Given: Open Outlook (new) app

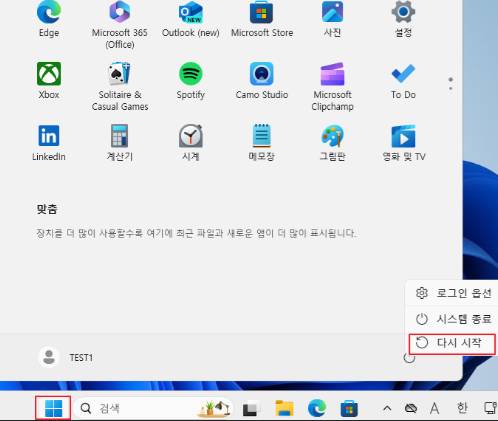Looking at the screenshot, I should [191, 20].
